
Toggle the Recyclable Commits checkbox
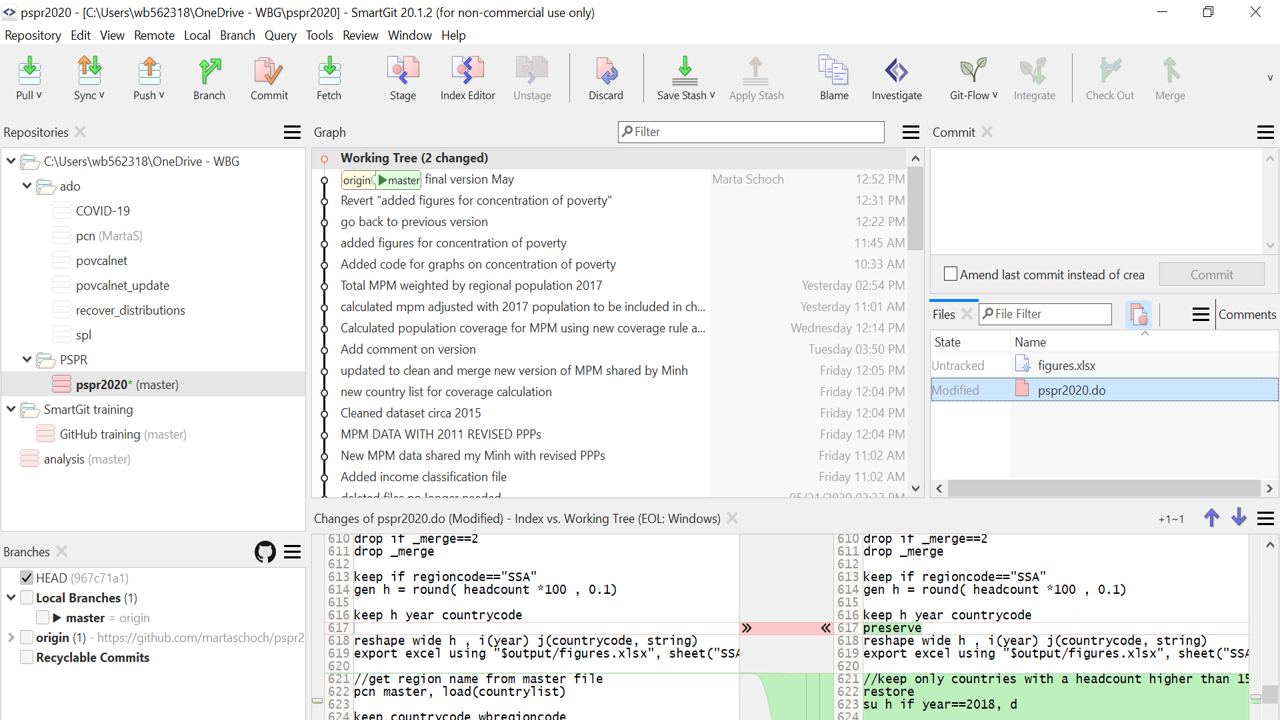[x=27, y=658]
